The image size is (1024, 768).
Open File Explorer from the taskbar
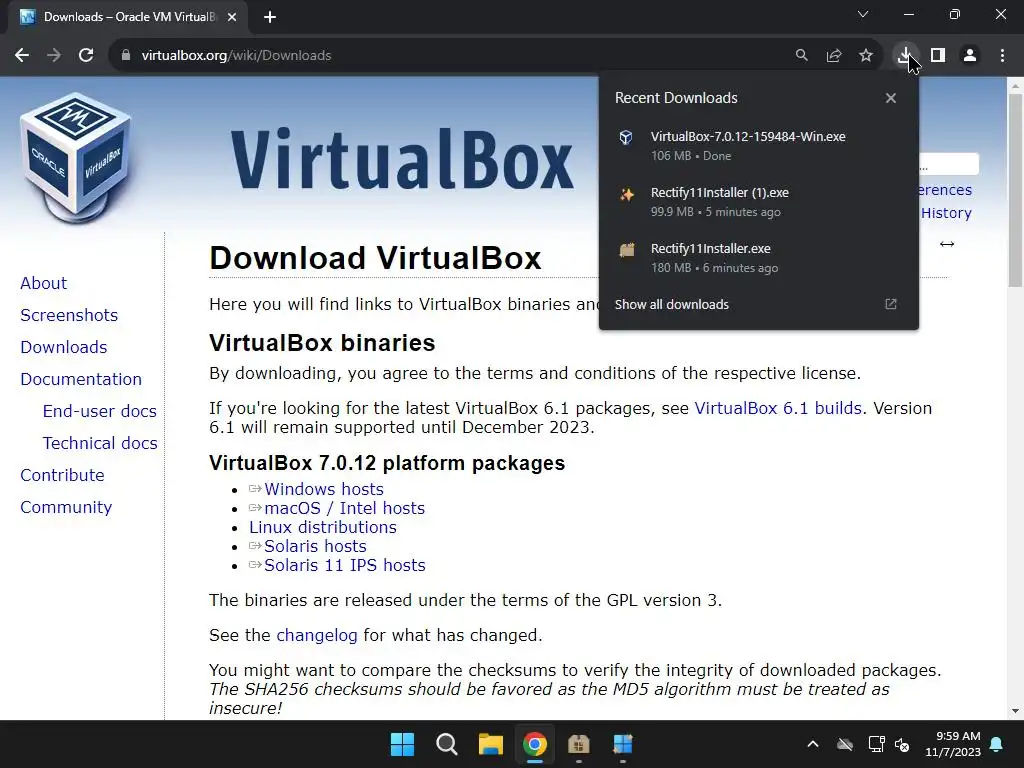pos(490,744)
